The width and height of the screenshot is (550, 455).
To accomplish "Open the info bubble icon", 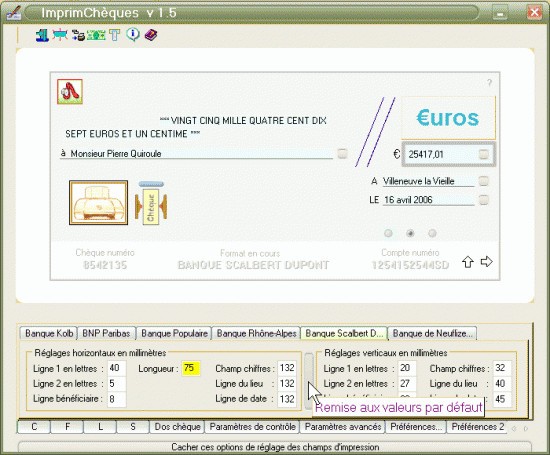I will coord(133,34).
